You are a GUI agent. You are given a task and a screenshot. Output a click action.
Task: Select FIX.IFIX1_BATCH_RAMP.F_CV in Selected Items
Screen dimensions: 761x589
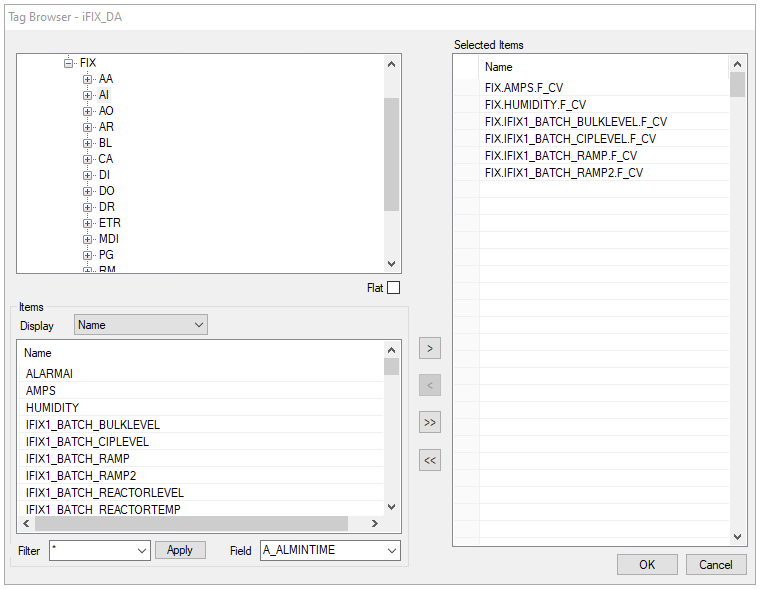[604, 155]
